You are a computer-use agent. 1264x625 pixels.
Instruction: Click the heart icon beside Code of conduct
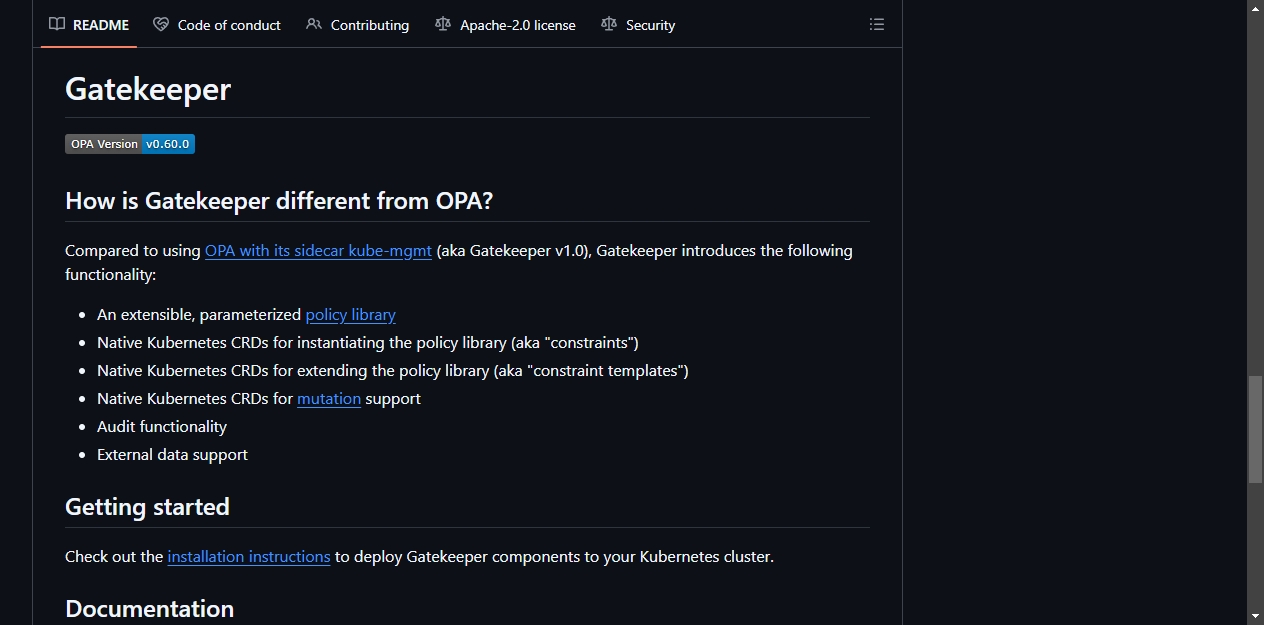[x=161, y=24]
